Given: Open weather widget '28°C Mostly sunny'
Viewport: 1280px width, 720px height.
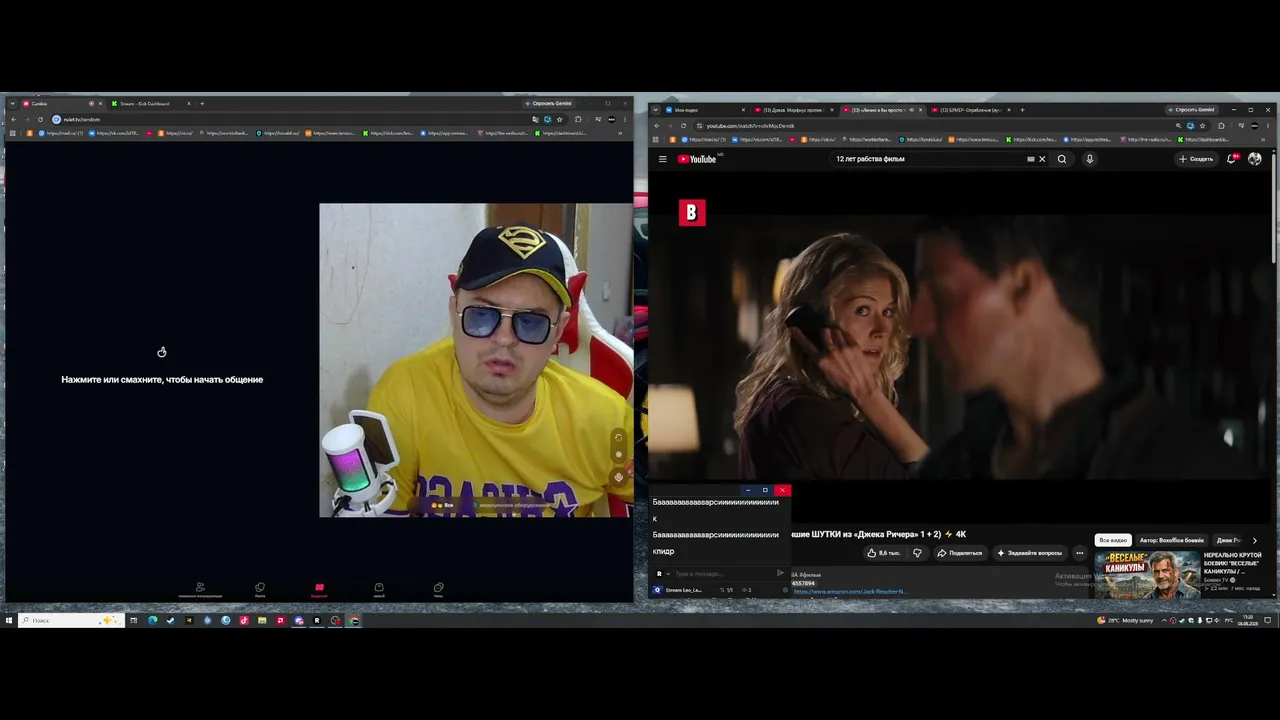Looking at the screenshot, I should [1126, 621].
